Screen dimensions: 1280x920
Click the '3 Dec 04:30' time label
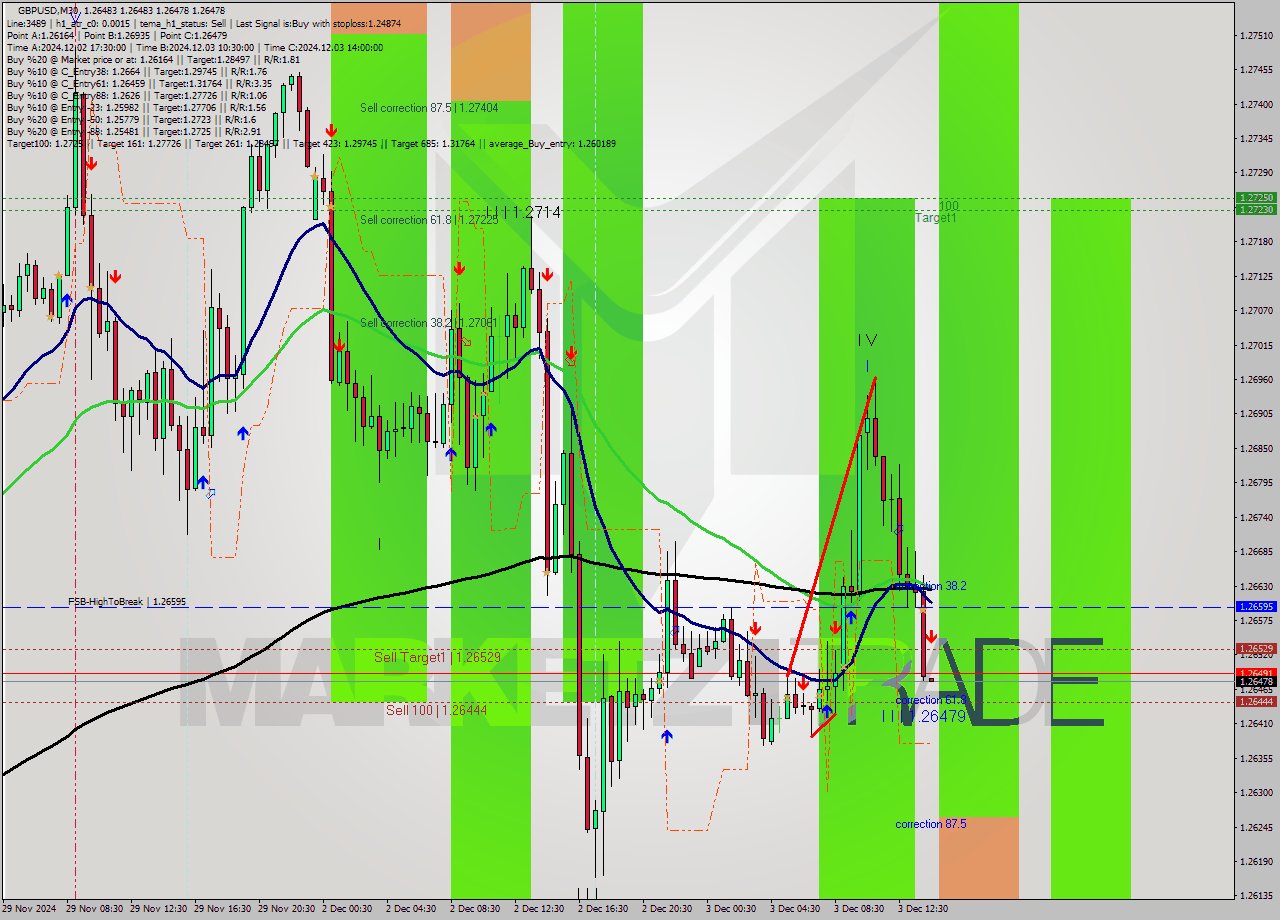click(x=795, y=909)
